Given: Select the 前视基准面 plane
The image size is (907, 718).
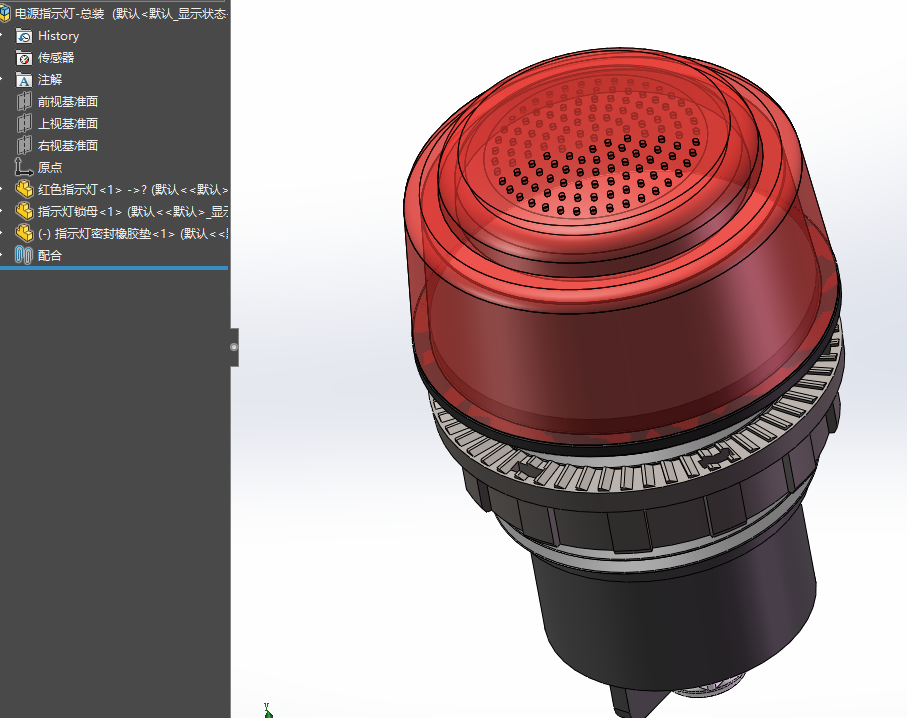Looking at the screenshot, I should [x=68, y=102].
